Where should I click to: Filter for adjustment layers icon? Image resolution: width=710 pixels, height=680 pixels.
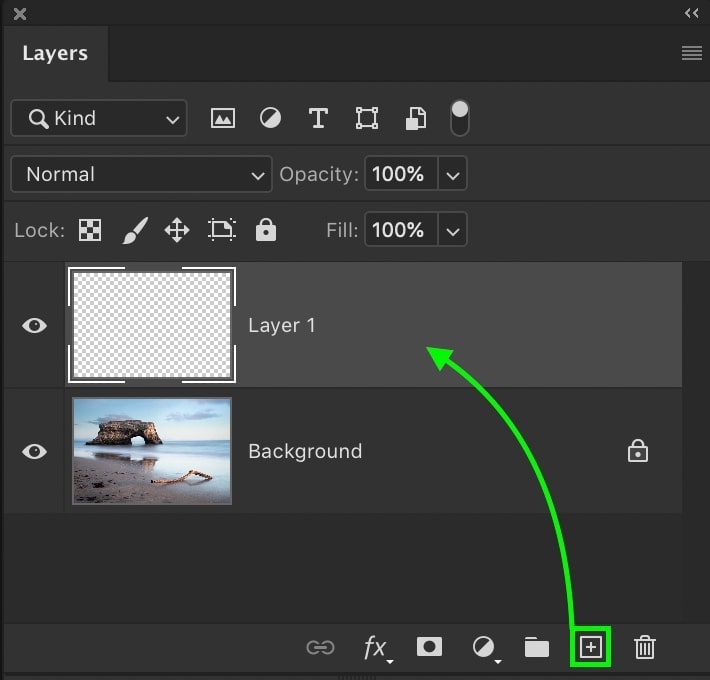click(x=270, y=118)
